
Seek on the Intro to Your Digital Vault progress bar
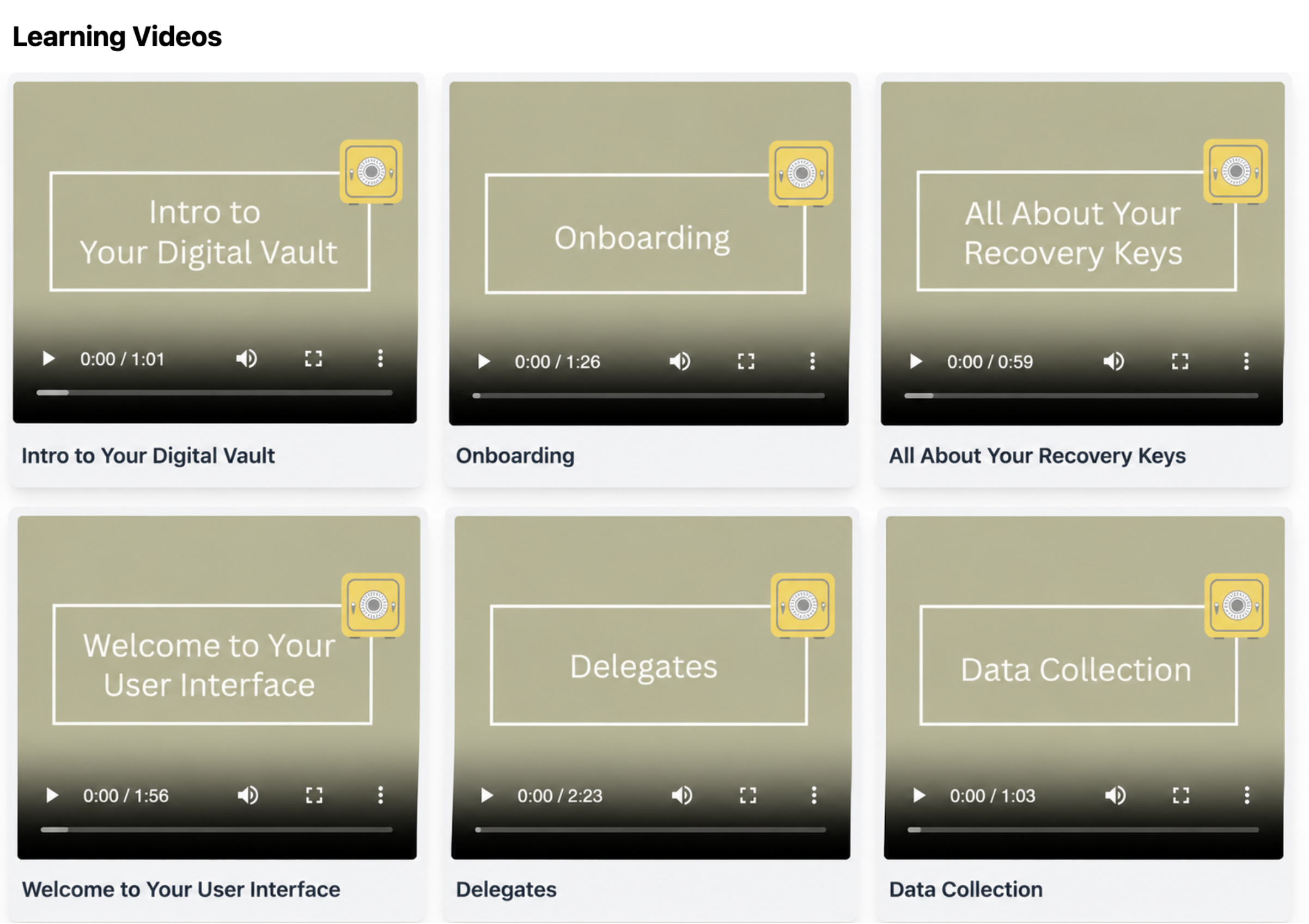[x=215, y=393]
